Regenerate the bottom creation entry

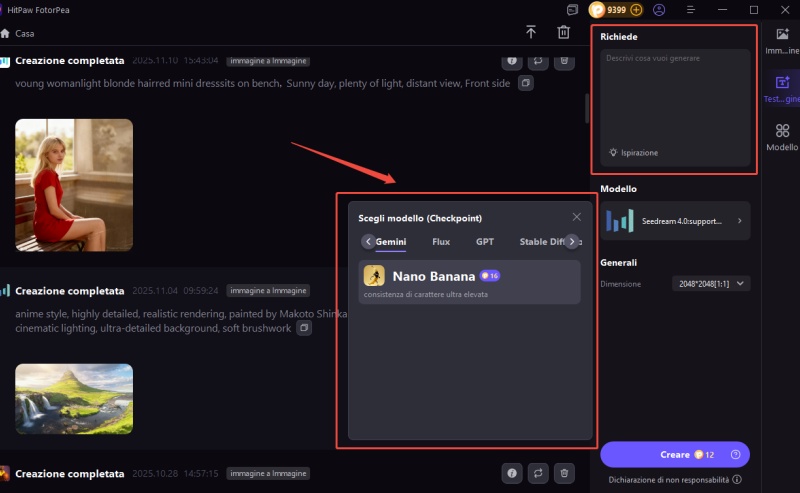537,473
